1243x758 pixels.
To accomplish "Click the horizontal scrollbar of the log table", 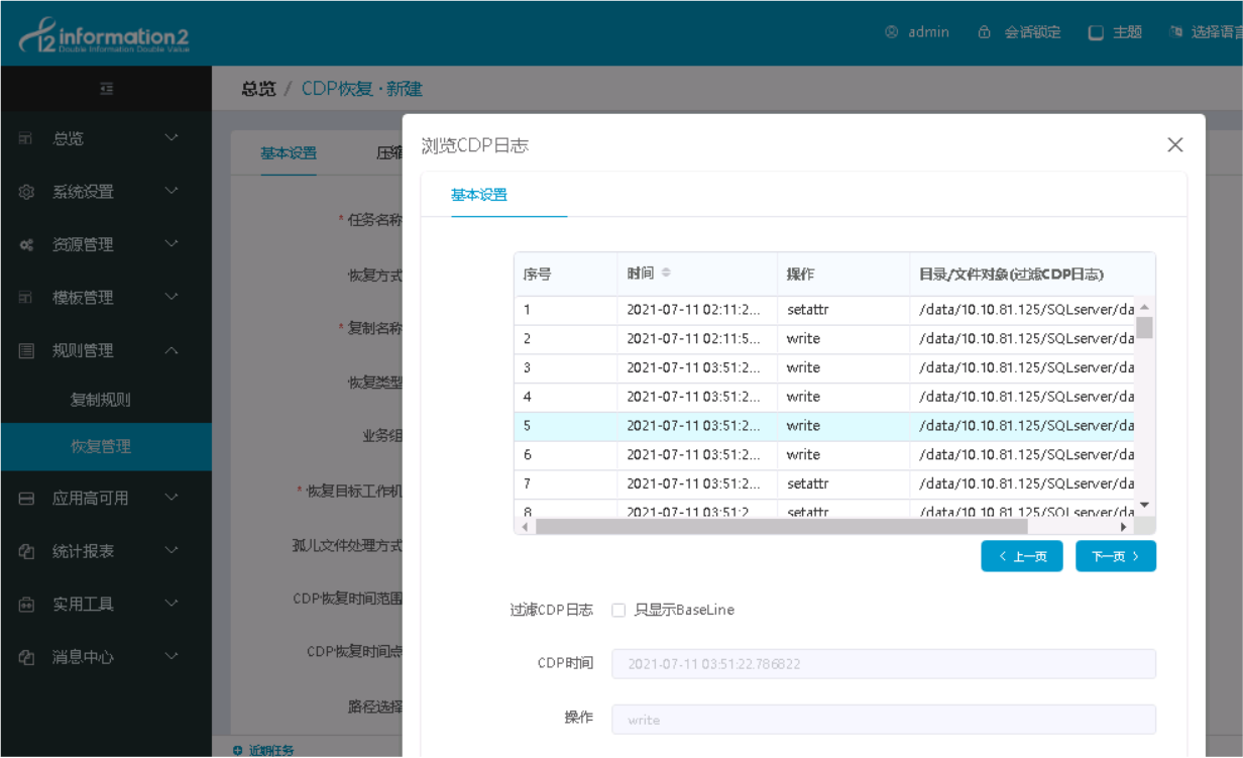I will [782, 526].
